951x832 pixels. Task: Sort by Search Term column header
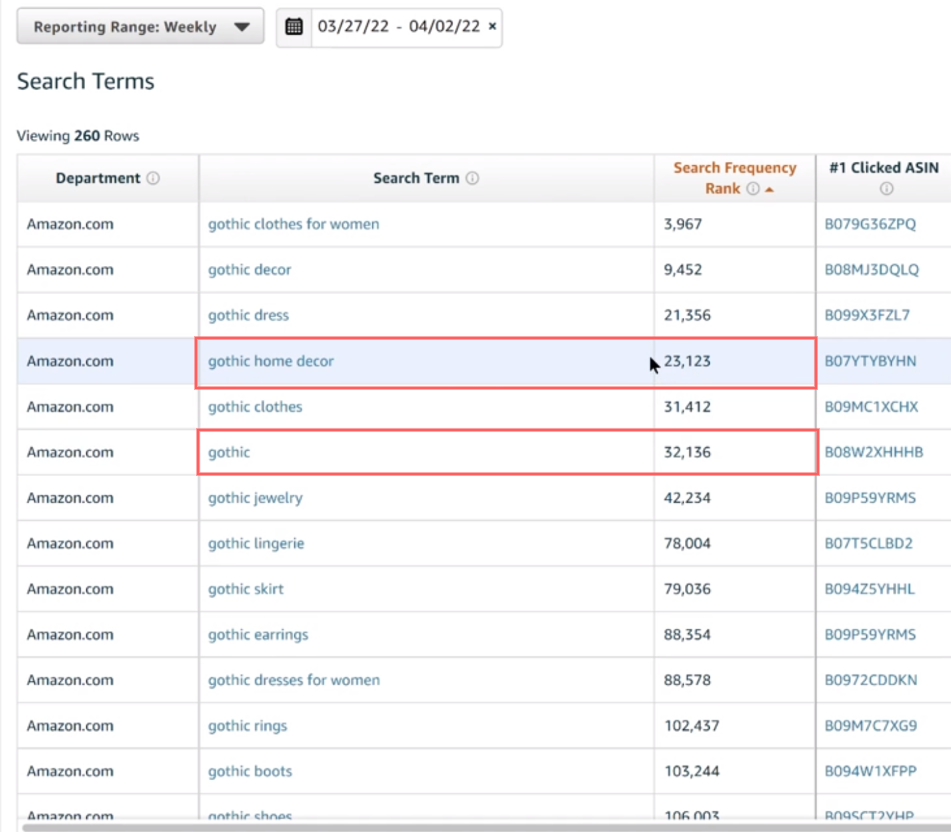(416, 178)
